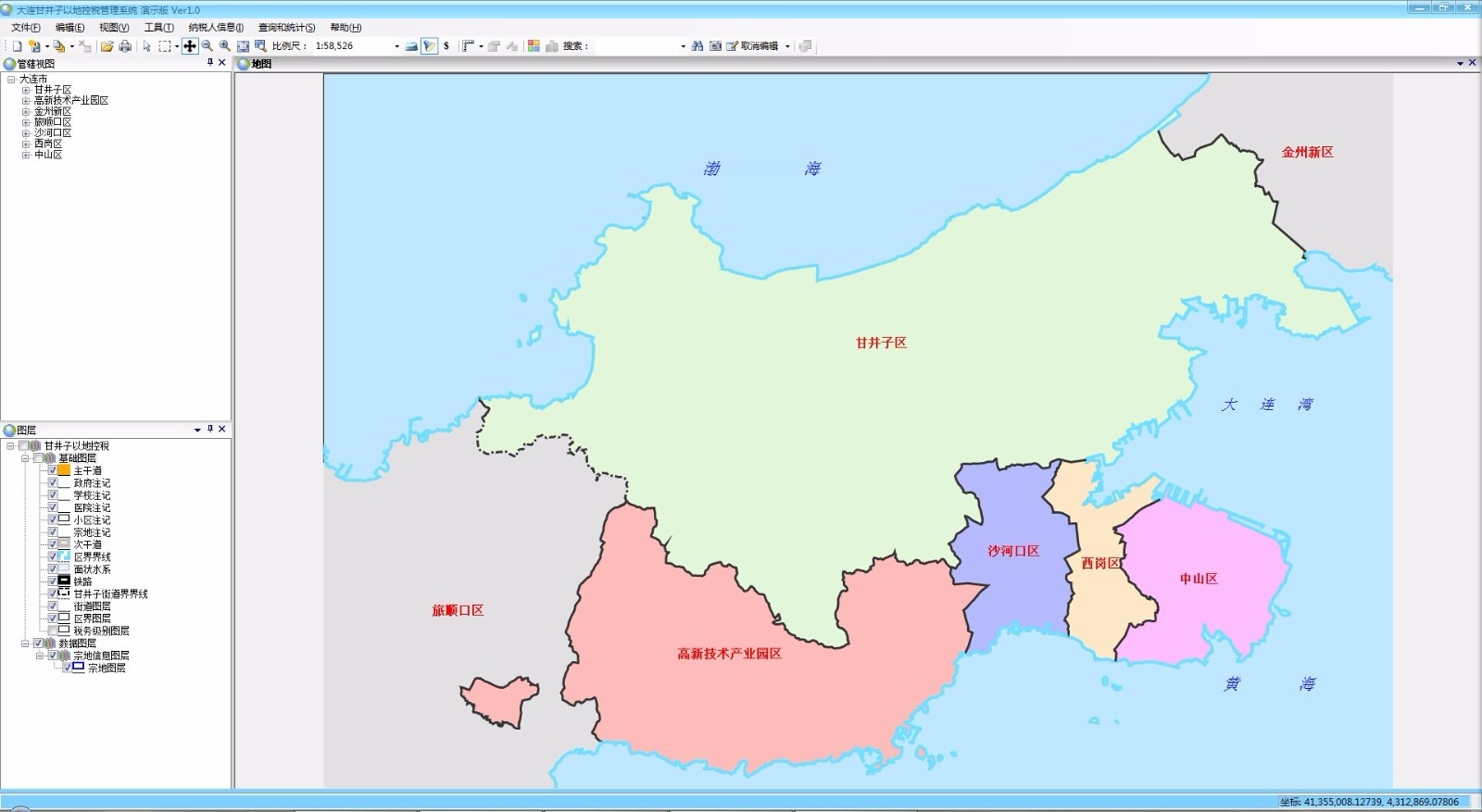The width and height of the screenshot is (1482, 812).
Task: Click the printer icon in toolbar
Action: click(x=125, y=45)
